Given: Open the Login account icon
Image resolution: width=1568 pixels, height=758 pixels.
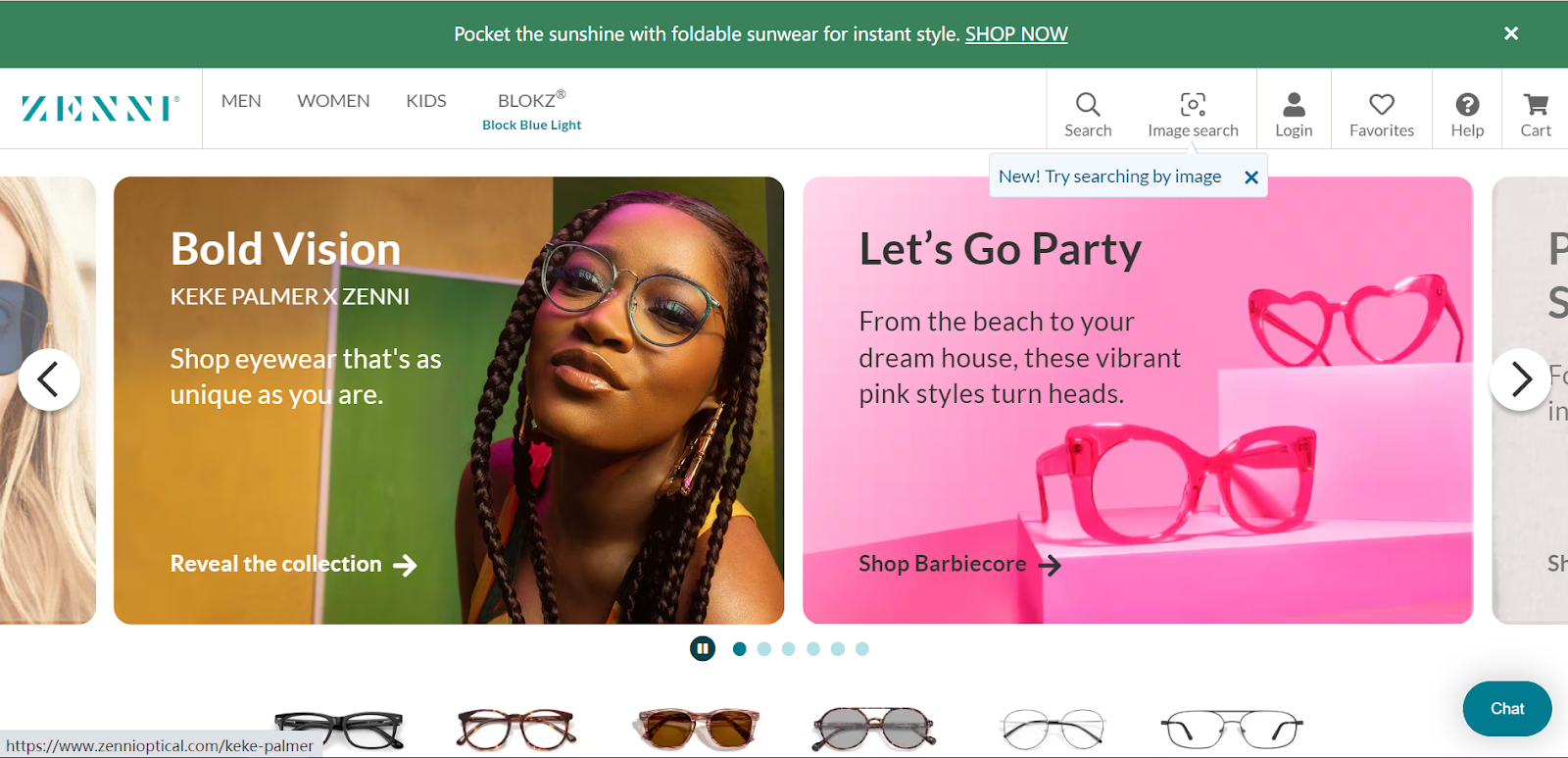Looking at the screenshot, I should pos(1293,111).
